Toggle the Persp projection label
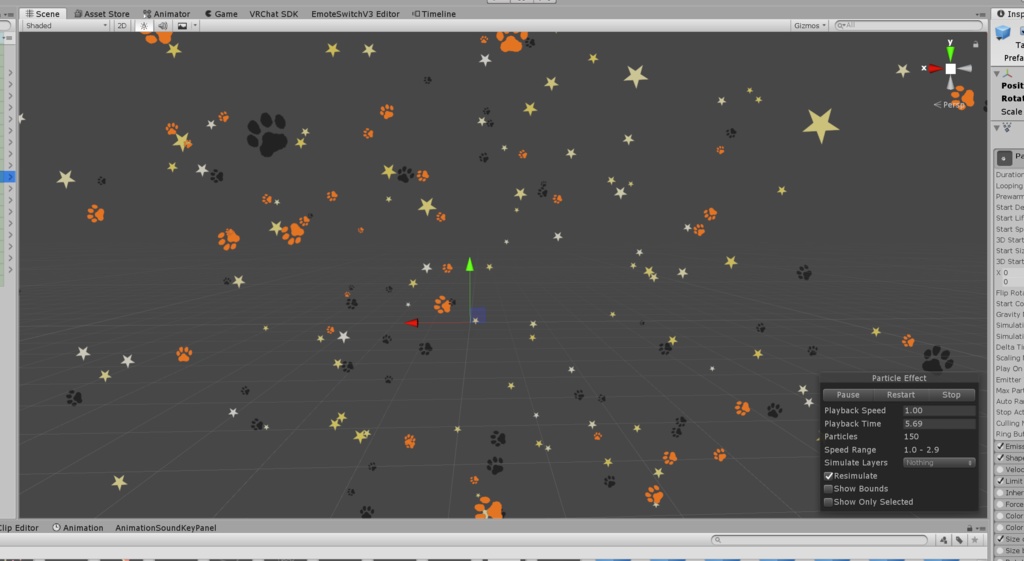Viewport: 1024px width, 561px height. click(x=948, y=104)
